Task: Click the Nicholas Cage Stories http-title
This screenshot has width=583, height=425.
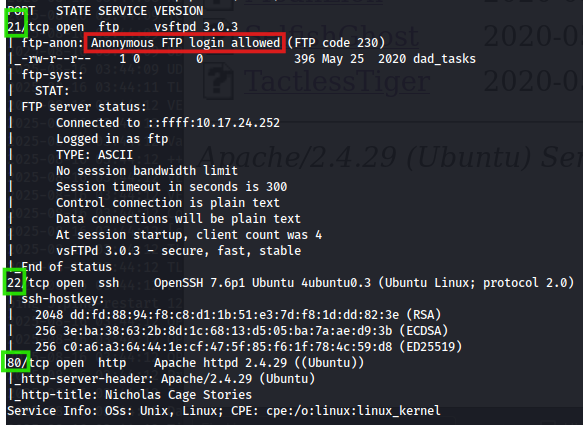Action: tap(178, 395)
